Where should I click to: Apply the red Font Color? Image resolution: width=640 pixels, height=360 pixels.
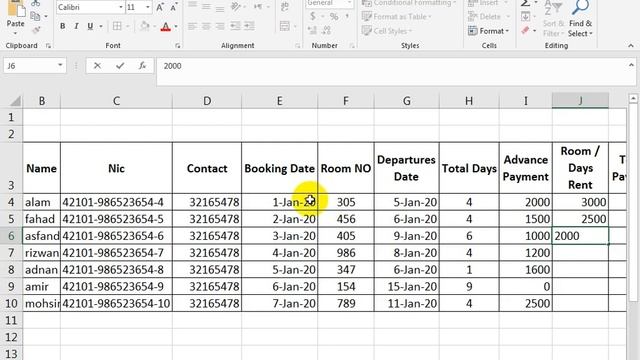pos(165,27)
